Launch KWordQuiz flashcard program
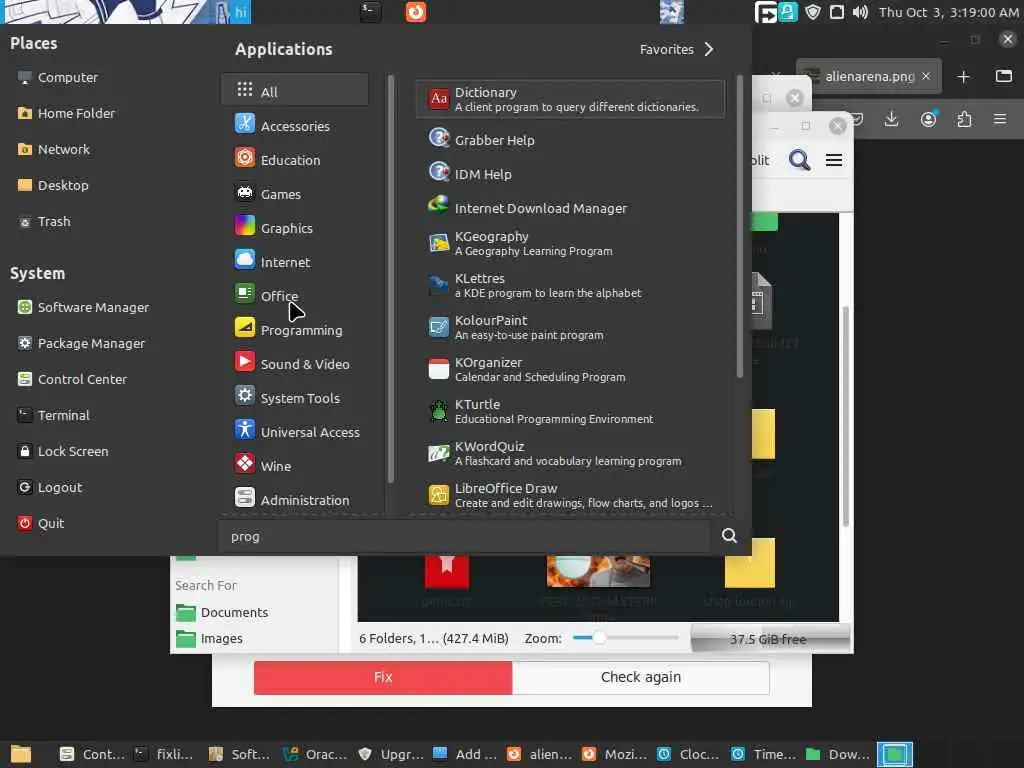This screenshot has width=1024, height=768. [569, 453]
